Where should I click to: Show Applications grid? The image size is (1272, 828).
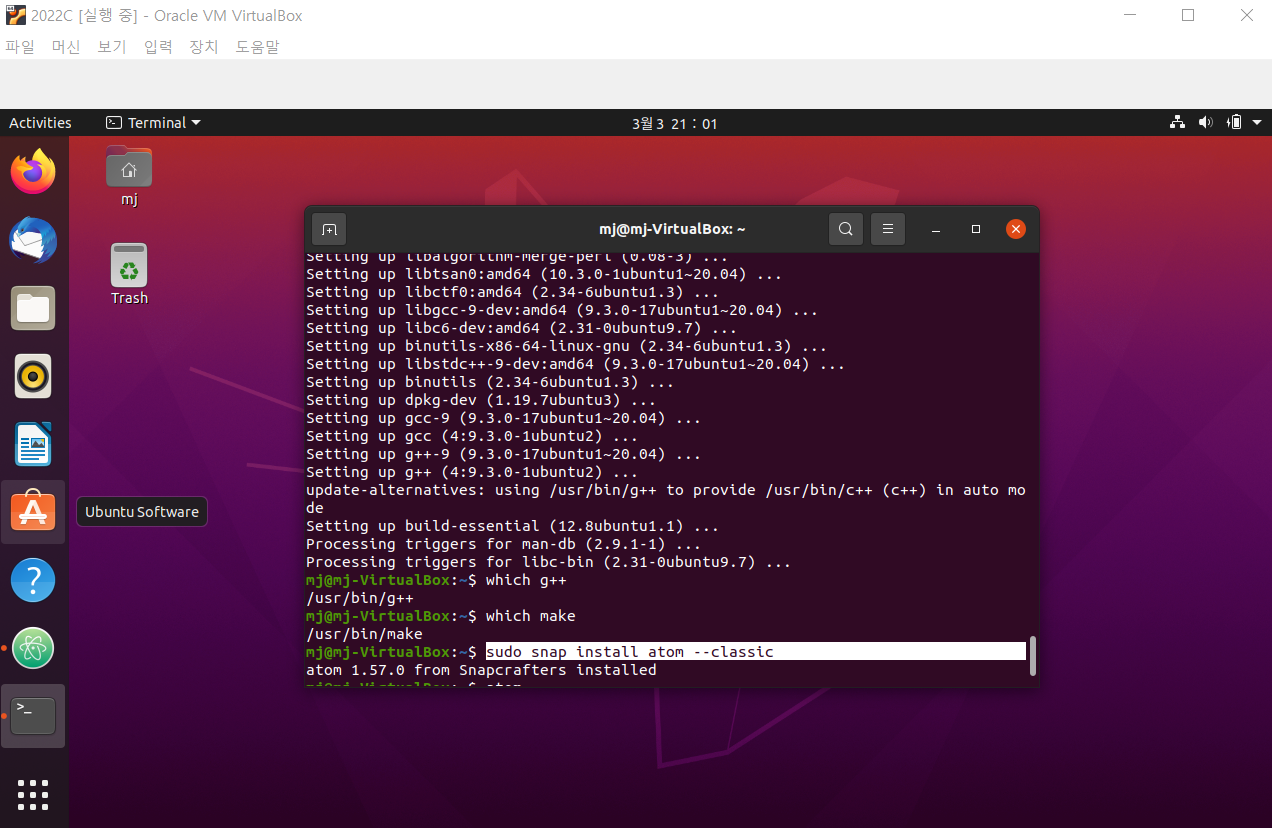[x=33, y=794]
